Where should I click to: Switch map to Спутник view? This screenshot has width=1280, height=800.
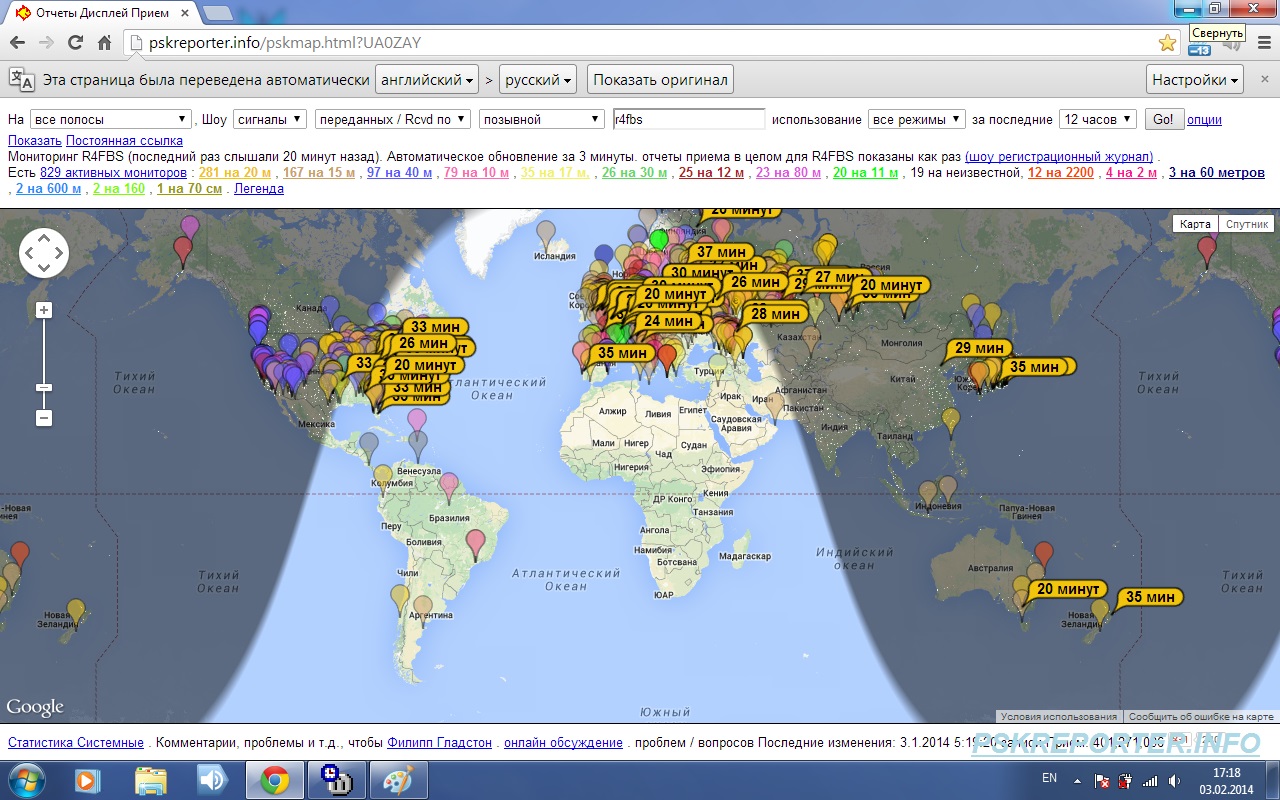1247,224
